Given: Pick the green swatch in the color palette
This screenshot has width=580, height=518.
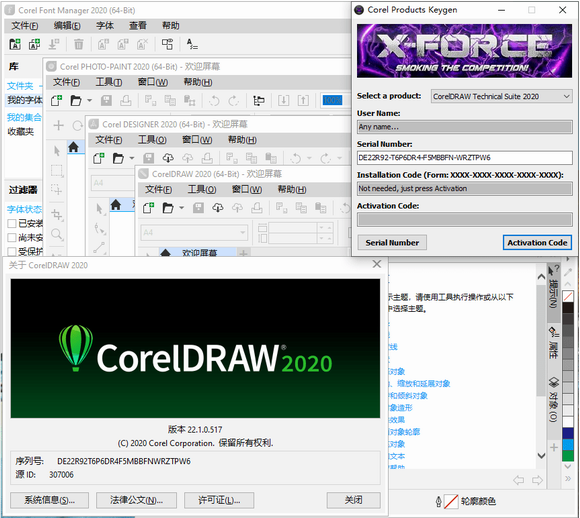Looking at the screenshot, I should [568, 455].
